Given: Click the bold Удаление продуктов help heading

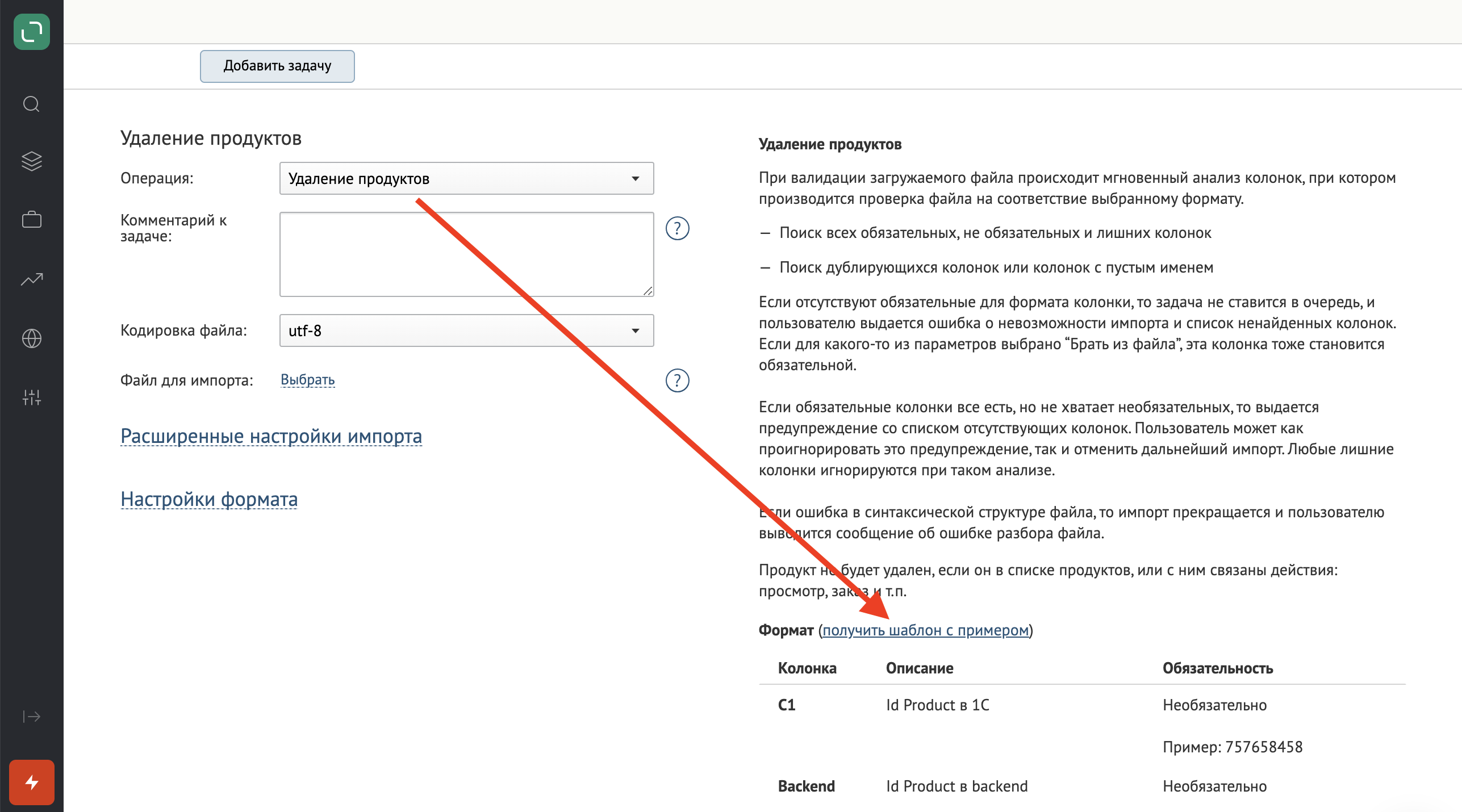Looking at the screenshot, I should tap(830, 144).
